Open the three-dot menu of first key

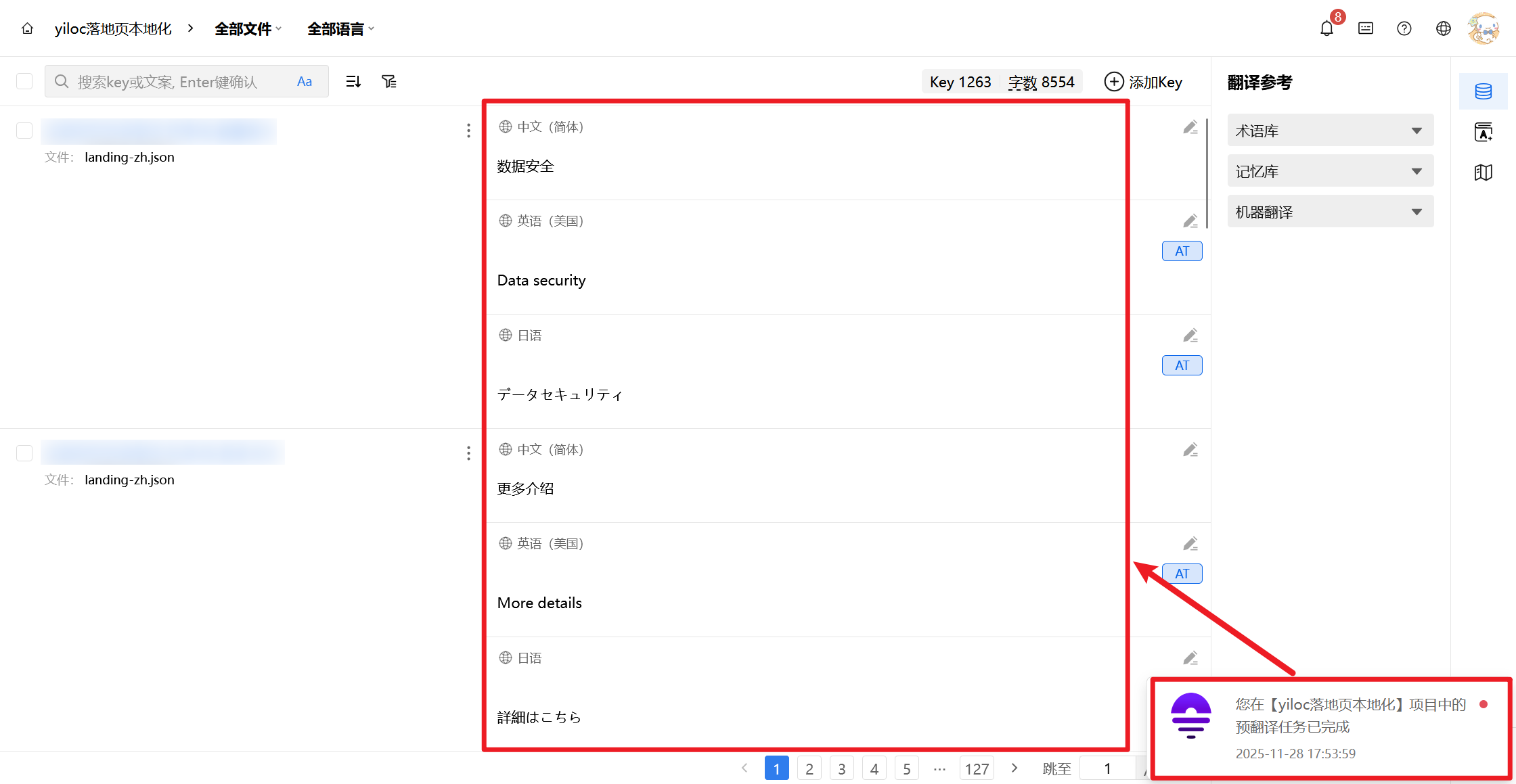click(468, 131)
